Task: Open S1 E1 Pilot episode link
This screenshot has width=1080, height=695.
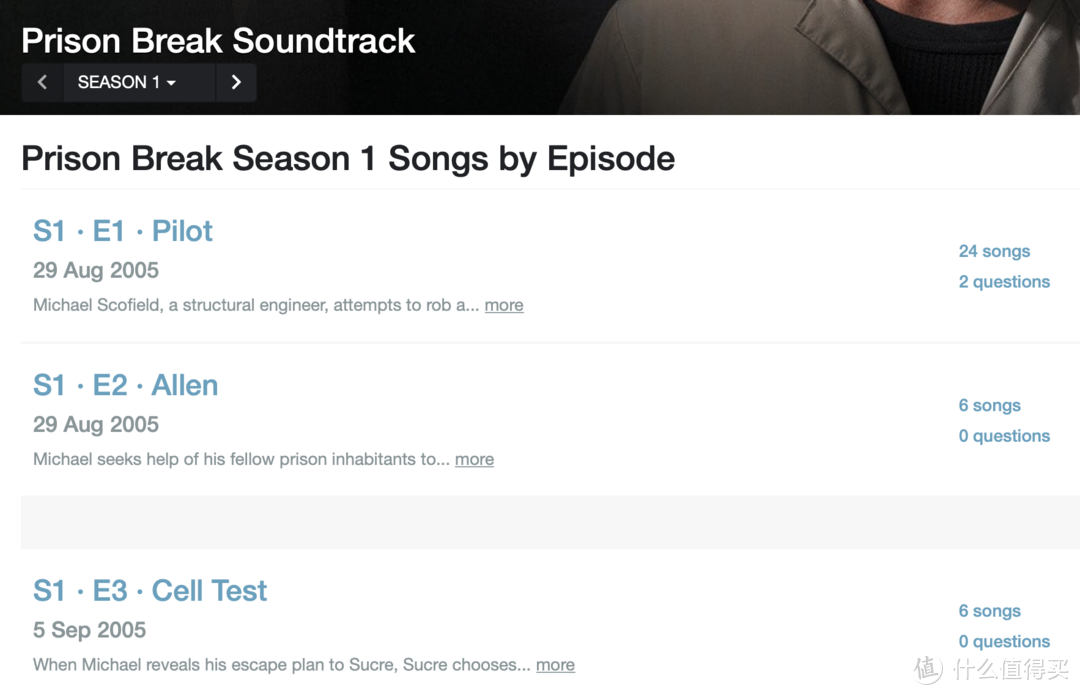Action: [x=123, y=231]
